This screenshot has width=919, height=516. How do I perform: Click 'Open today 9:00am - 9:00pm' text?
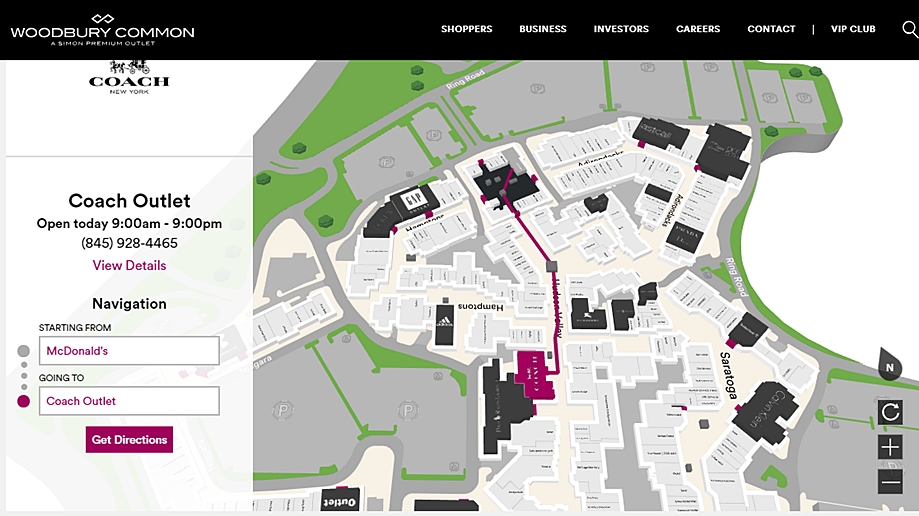pos(129,223)
